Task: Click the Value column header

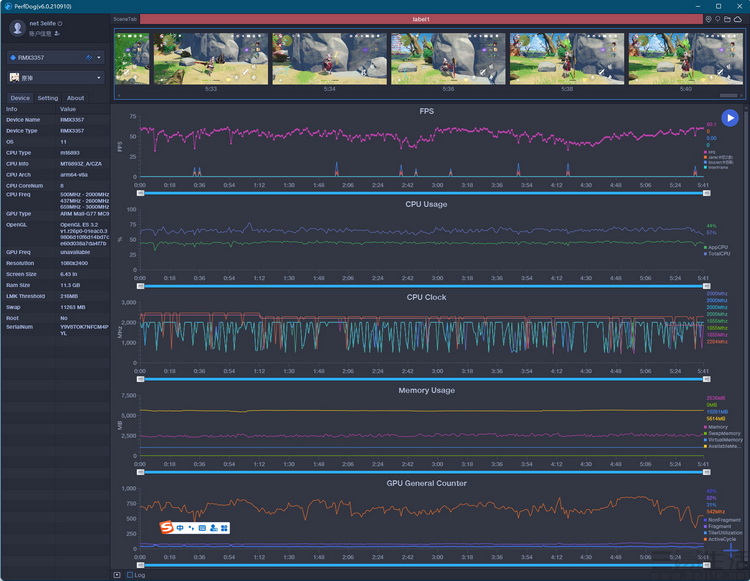Action: (68, 109)
